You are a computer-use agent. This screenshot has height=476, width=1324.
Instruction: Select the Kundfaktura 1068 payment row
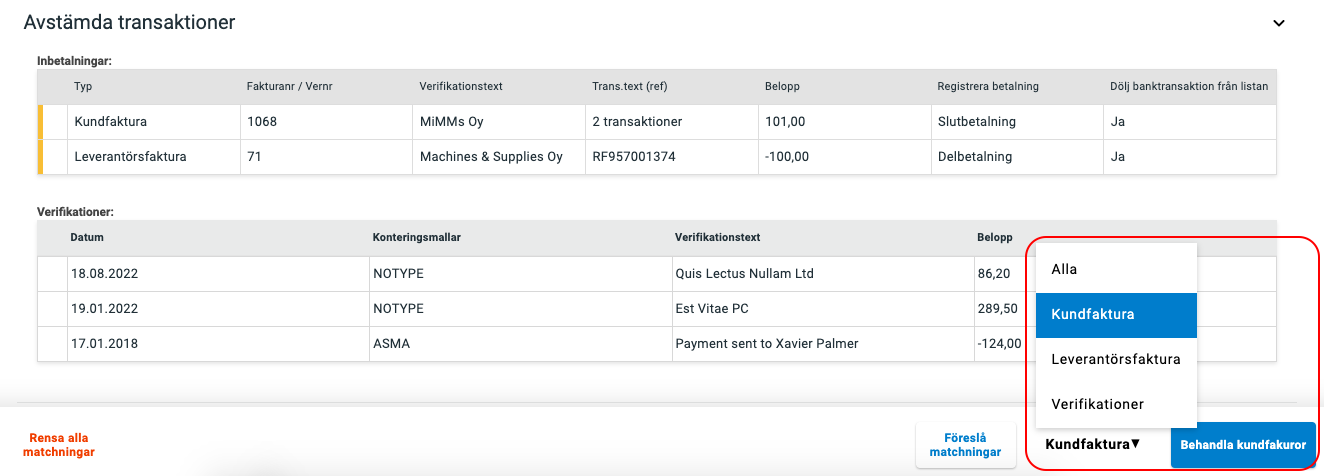pyautogui.click(x=657, y=122)
